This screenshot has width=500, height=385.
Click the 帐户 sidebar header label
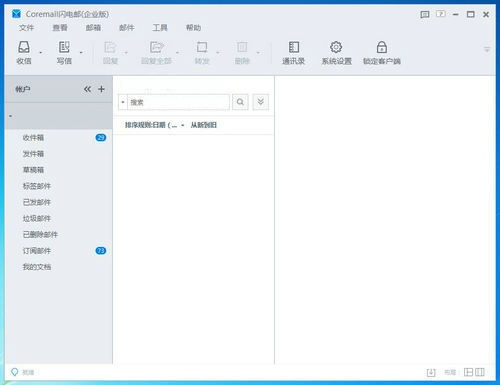coord(23,89)
